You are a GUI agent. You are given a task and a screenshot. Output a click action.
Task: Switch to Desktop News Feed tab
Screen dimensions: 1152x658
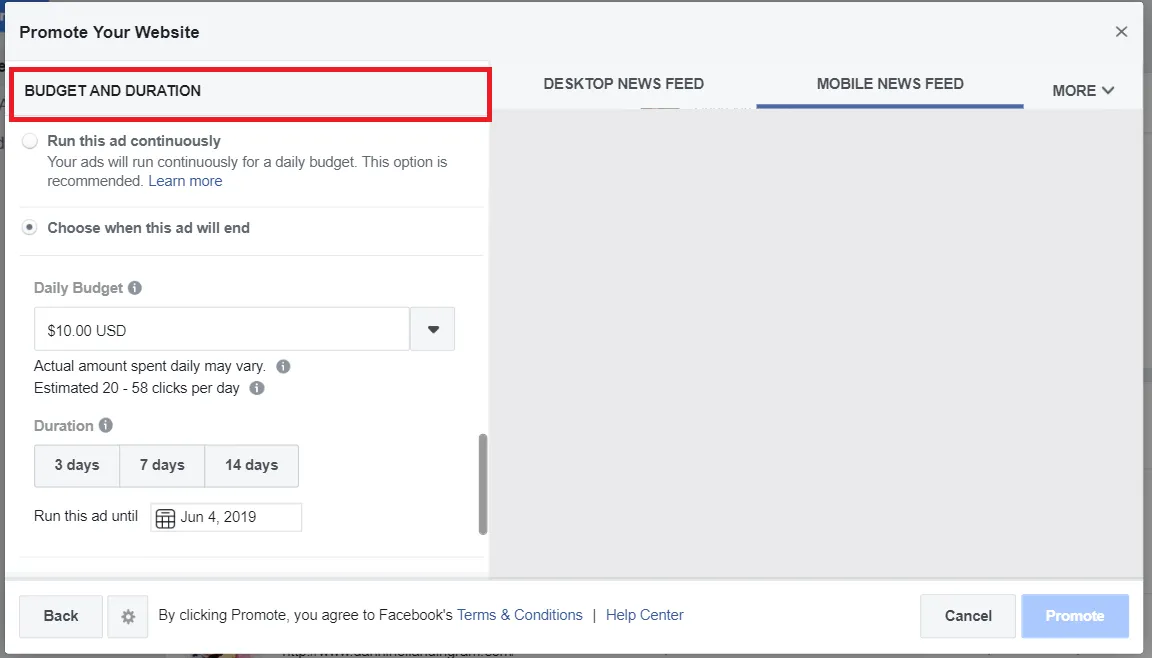tap(623, 84)
